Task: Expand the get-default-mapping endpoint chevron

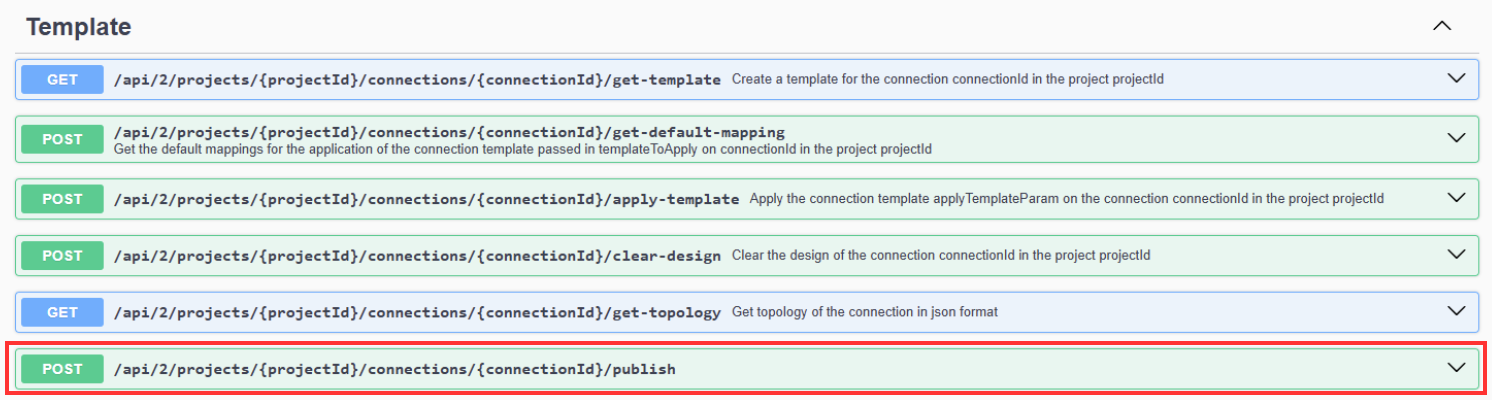Action: (x=1457, y=138)
